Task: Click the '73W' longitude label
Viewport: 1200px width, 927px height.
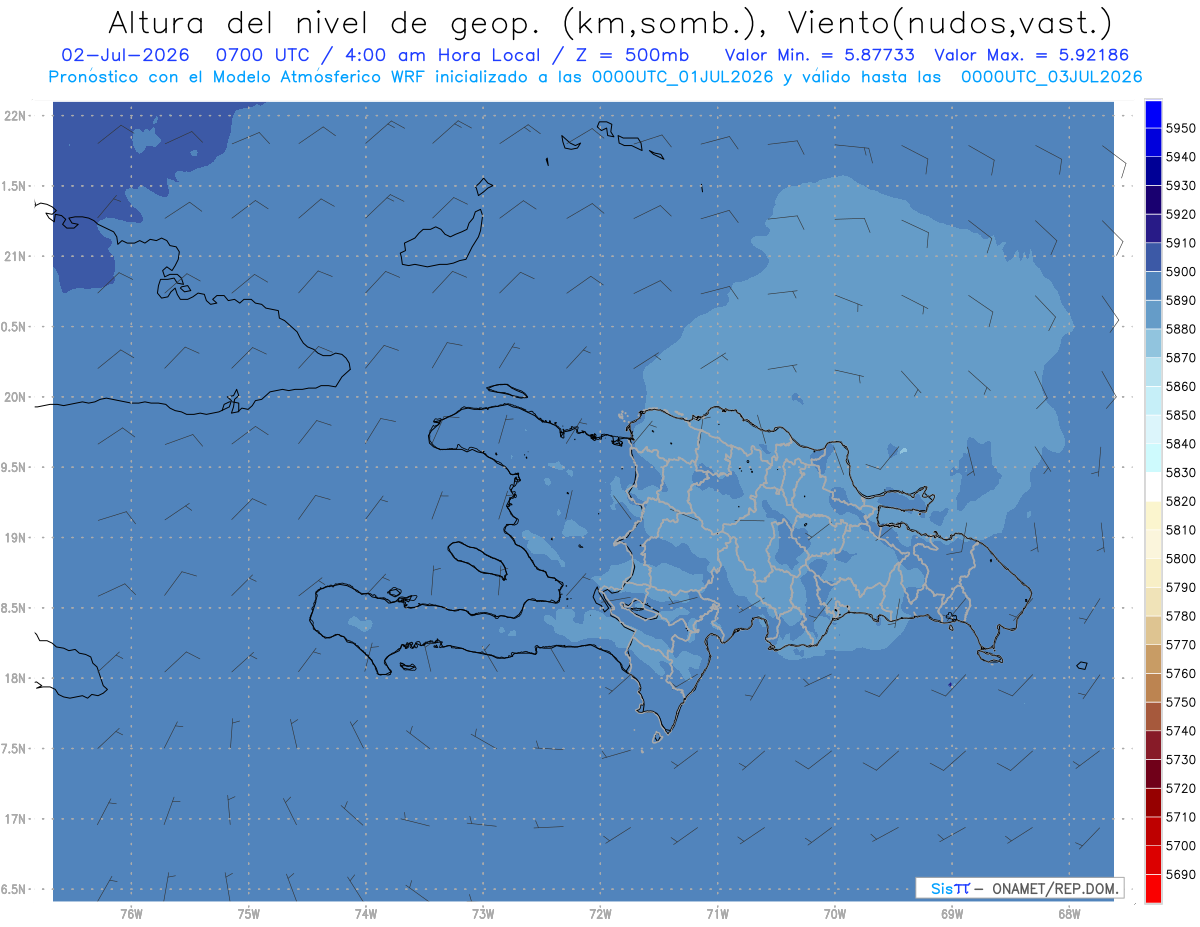Action: (483, 913)
